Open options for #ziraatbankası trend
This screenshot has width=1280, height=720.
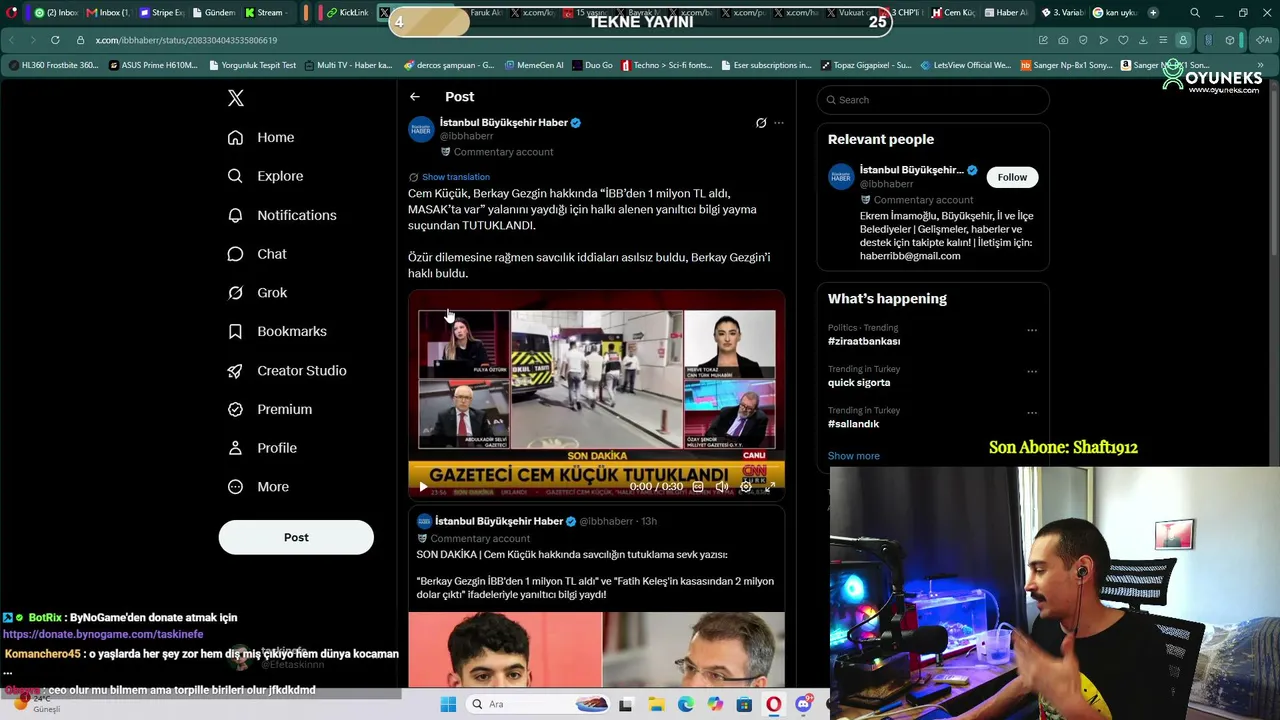point(1032,330)
